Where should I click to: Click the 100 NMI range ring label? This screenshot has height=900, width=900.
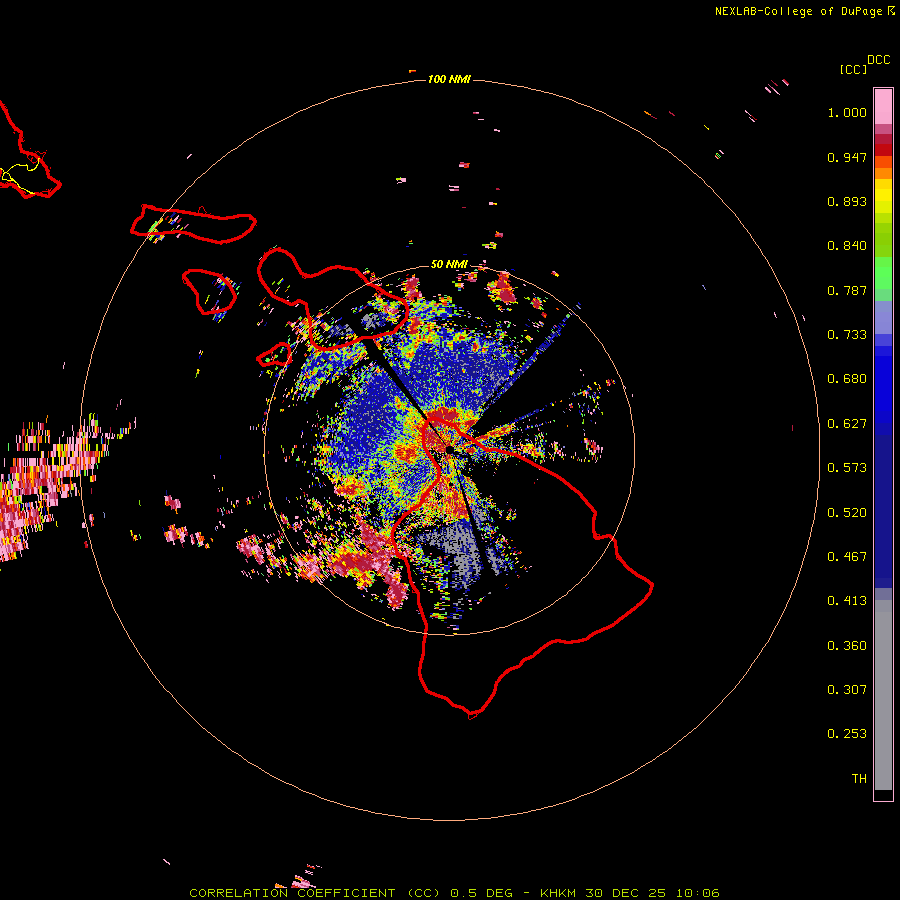(x=449, y=79)
